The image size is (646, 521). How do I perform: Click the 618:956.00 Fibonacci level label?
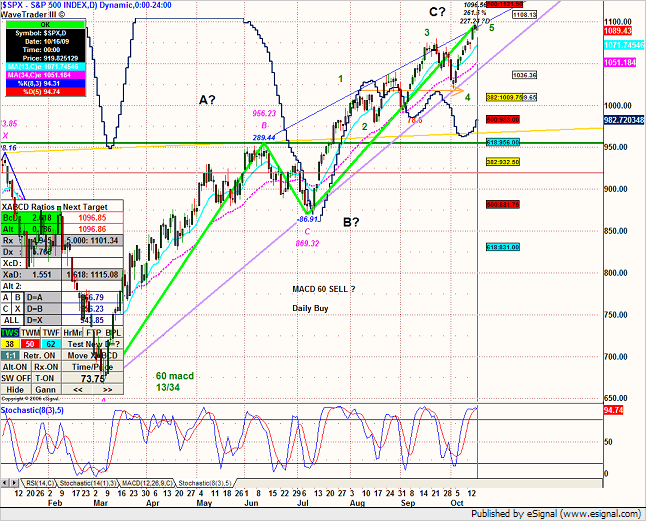coord(503,142)
